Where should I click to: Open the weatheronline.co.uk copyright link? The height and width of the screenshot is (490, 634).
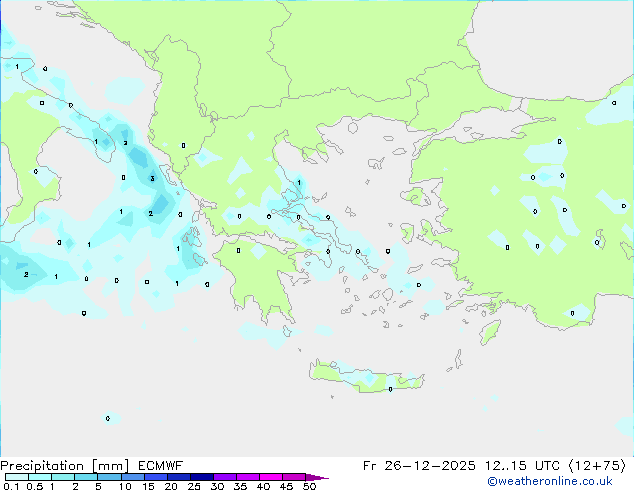[x=550, y=481]
